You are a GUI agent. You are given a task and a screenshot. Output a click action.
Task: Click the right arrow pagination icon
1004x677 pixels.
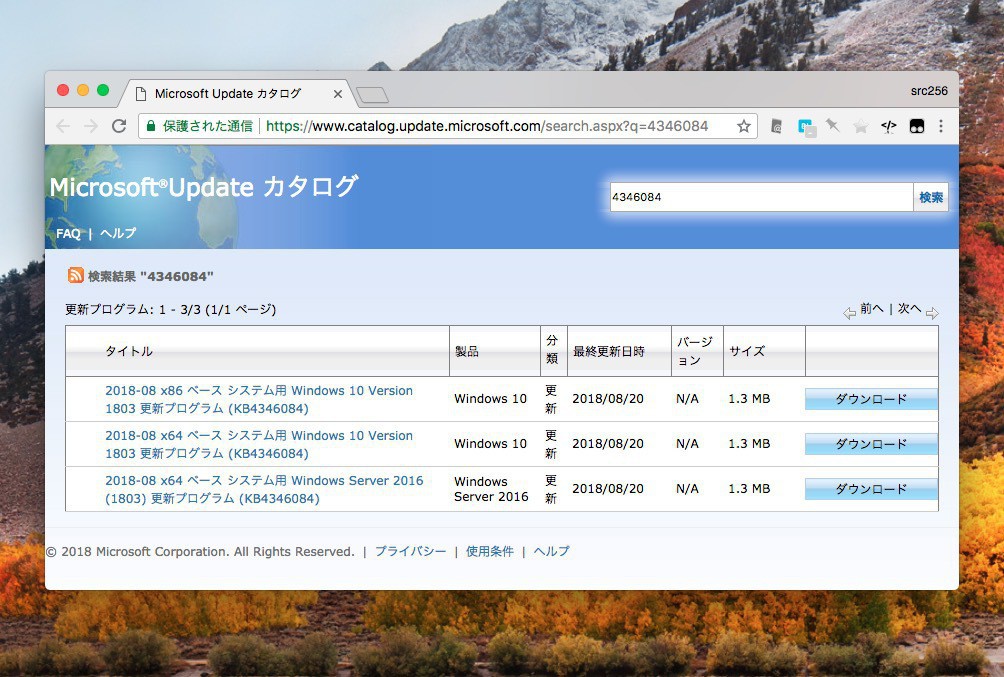[x=932, y=313]
